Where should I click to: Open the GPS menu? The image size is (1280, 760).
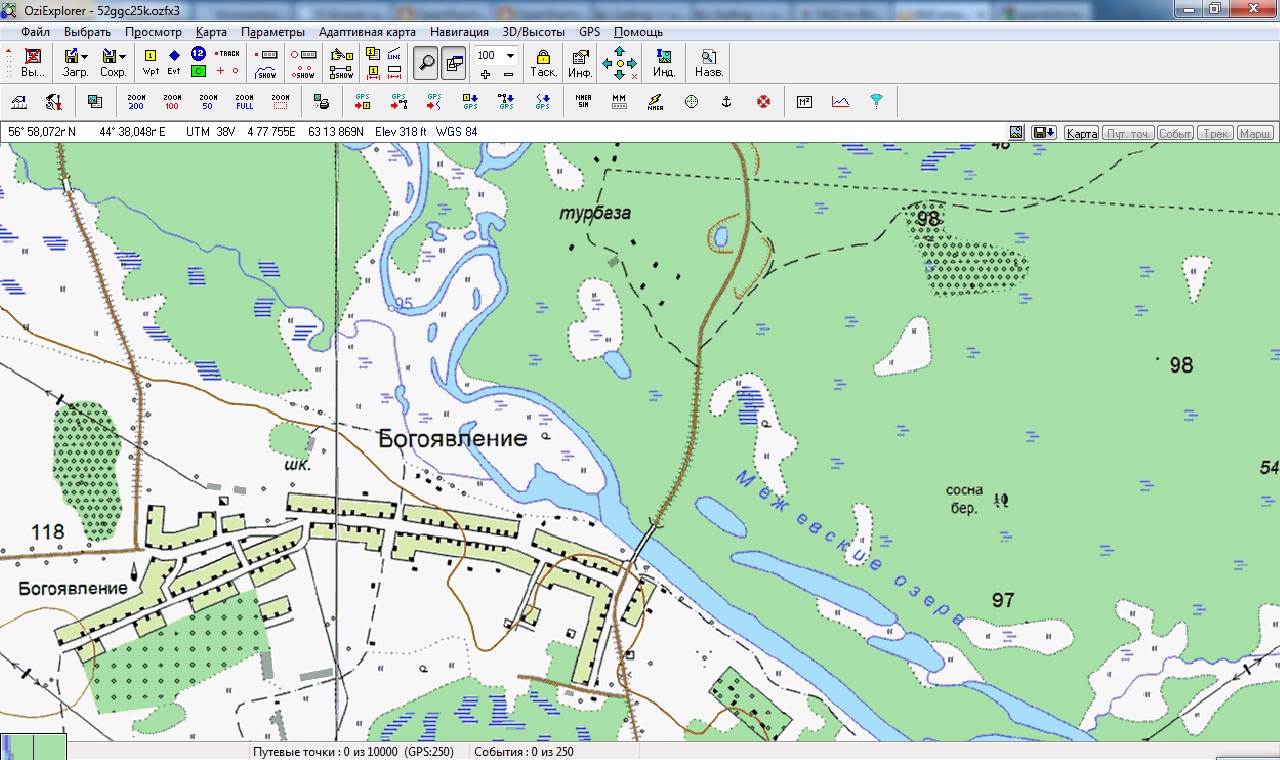coord(589,32)
